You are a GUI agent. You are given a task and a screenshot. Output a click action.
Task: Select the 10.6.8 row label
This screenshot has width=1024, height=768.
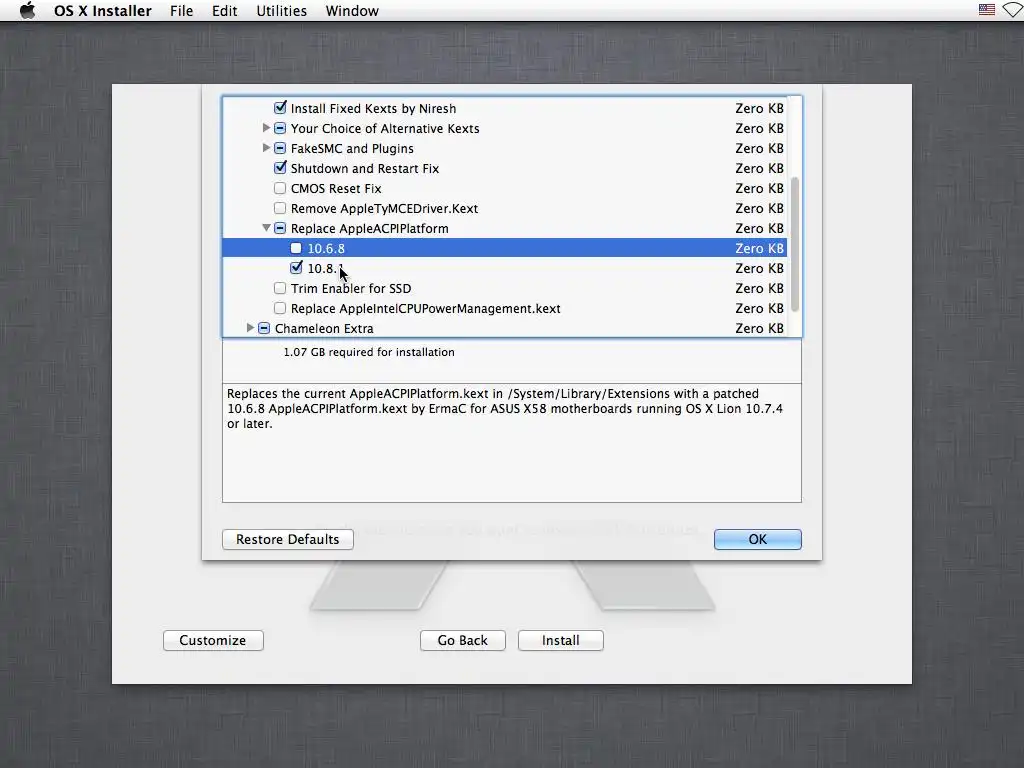pos(326,248)
